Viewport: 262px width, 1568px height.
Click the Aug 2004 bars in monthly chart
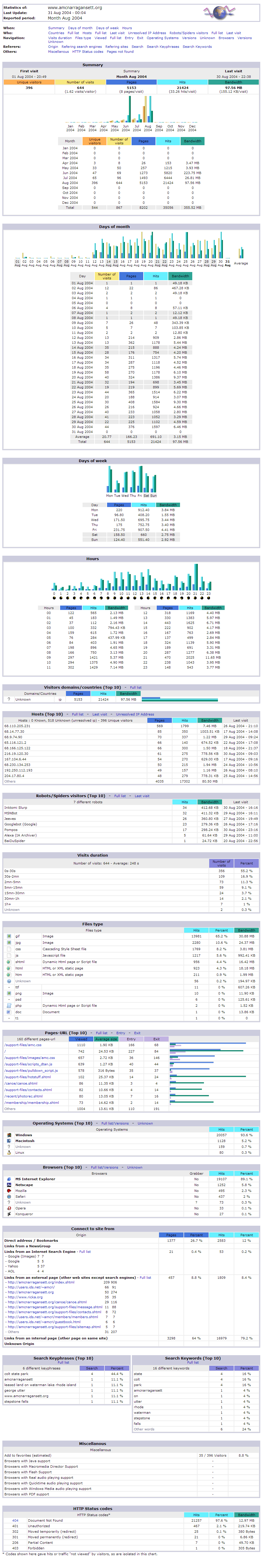pos(148,113)
